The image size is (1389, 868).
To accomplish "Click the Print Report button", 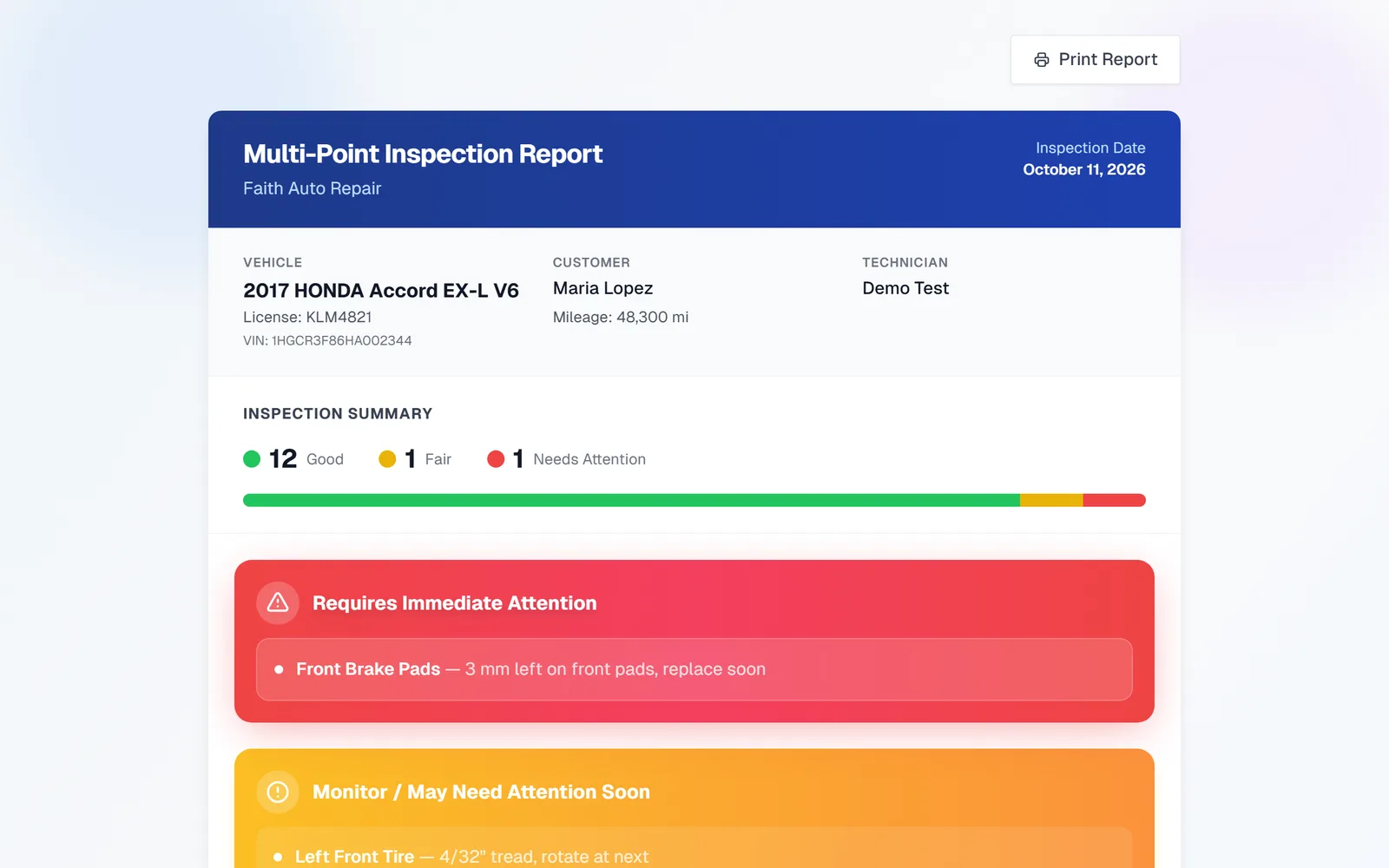I will point(1095,60).
